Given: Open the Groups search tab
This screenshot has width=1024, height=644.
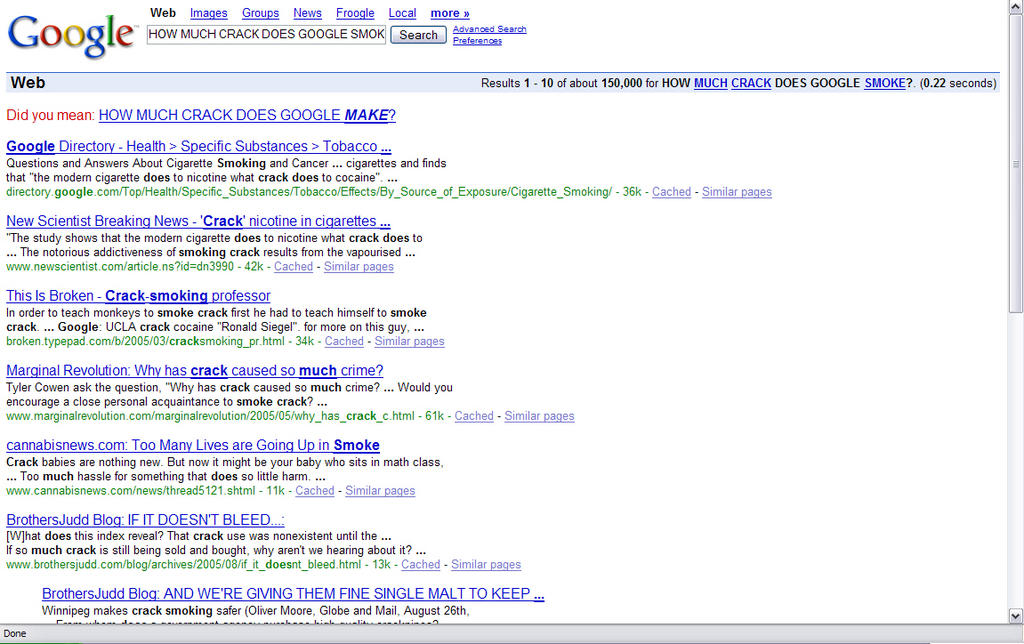Looking at the screenshot, I should 260,13.
